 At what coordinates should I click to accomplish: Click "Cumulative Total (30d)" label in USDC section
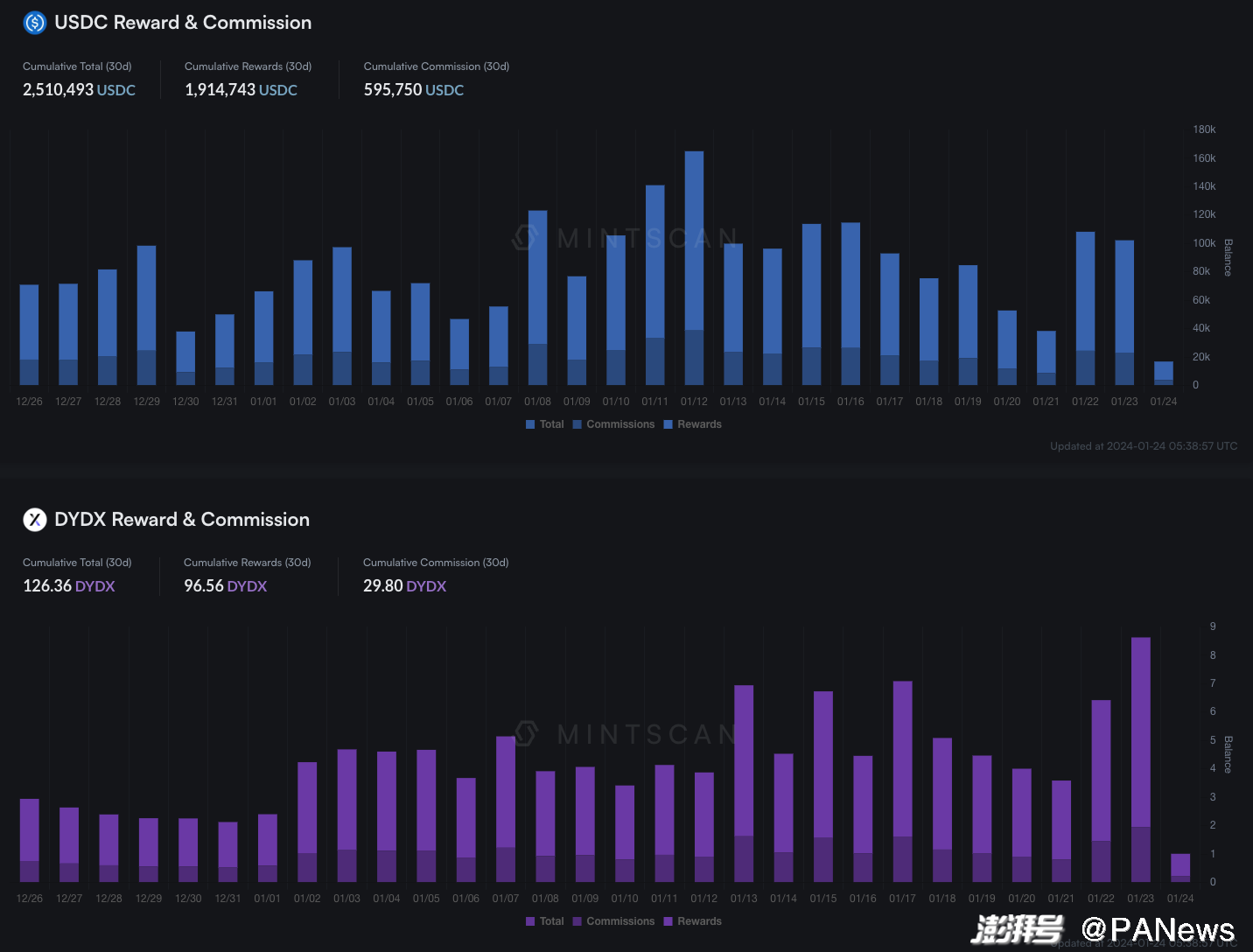77,66
